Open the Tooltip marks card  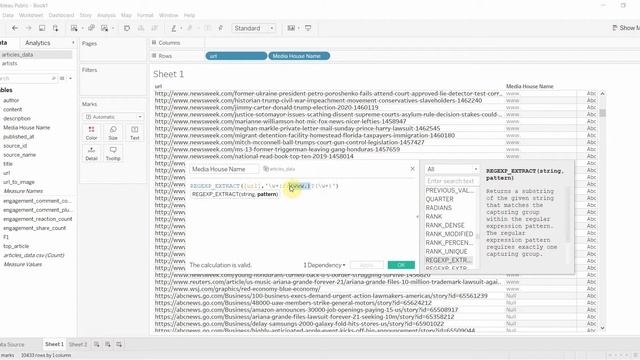pyautogui.click(x=113, y=153)
